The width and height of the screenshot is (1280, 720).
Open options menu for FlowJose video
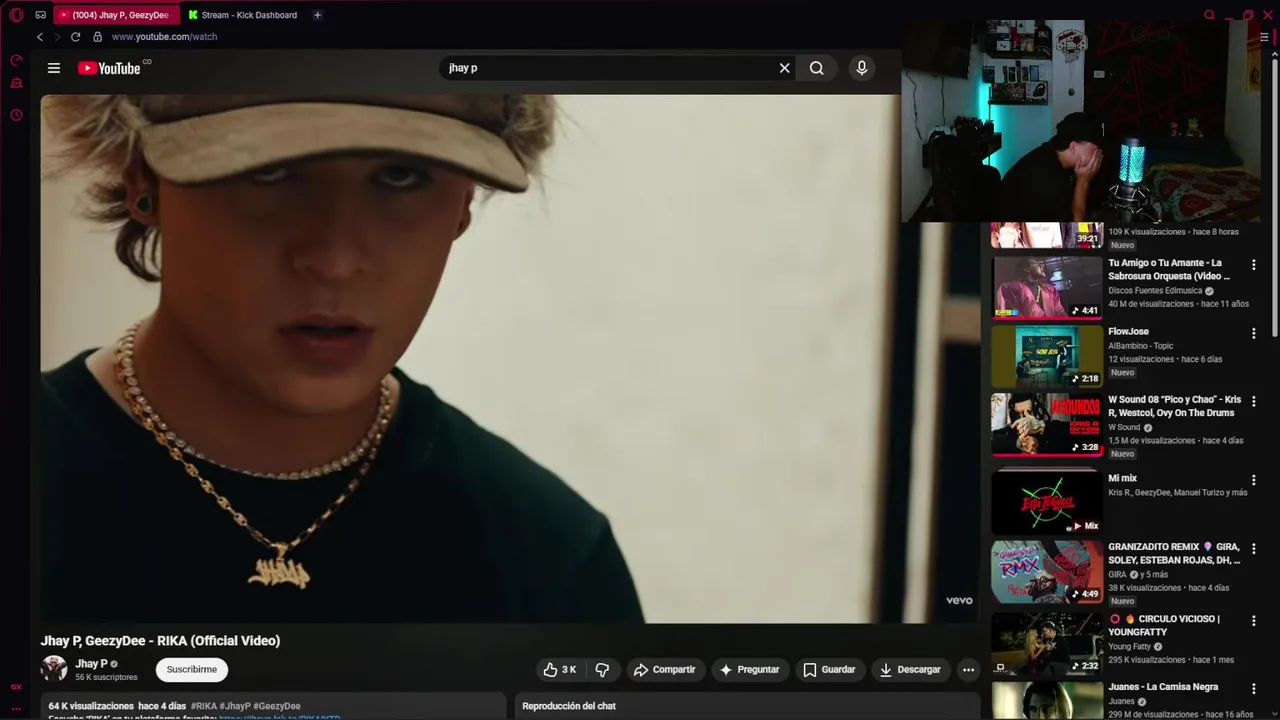click(1253, 333)
